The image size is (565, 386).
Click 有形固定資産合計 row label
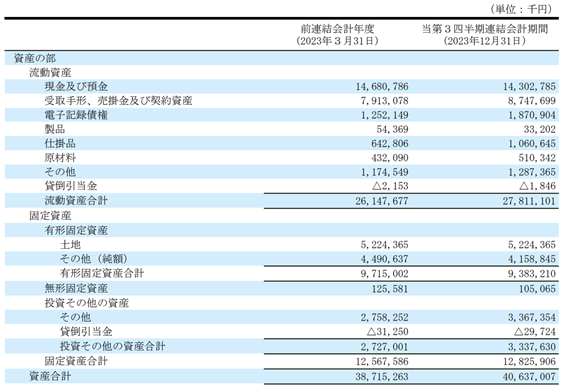[102, 273]
